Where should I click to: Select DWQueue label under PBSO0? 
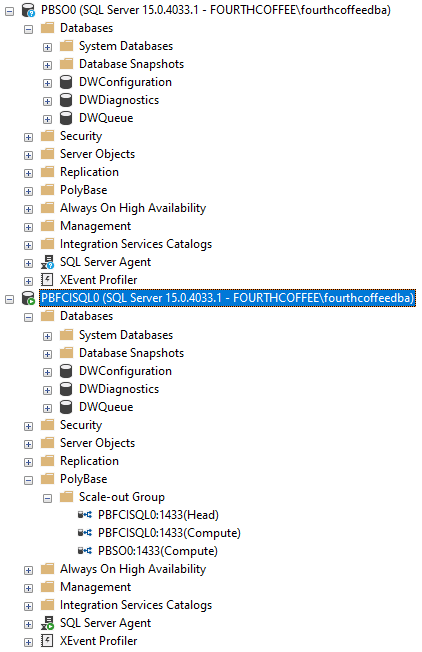click(106, 118)
